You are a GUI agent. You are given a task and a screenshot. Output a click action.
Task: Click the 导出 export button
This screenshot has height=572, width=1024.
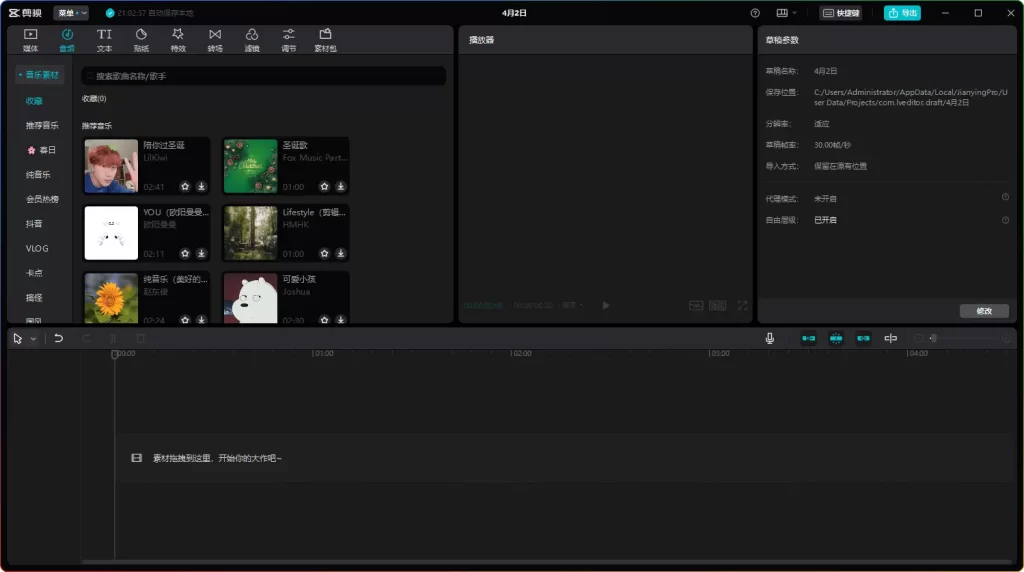tap(903, 13)
